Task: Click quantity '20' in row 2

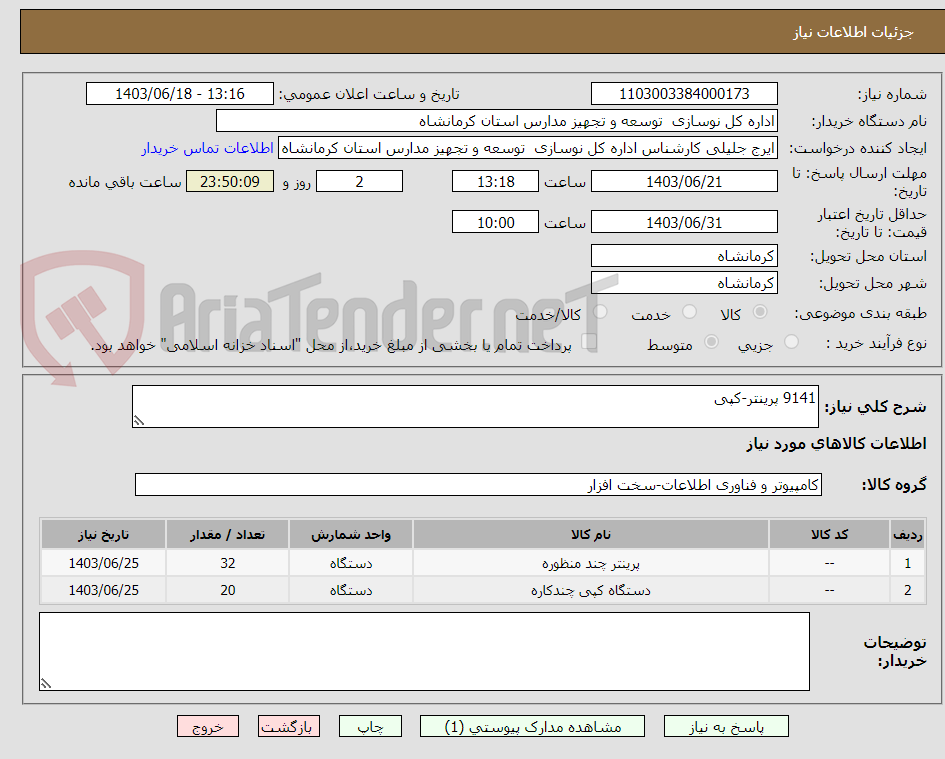Action: click(x=227, y=590)
